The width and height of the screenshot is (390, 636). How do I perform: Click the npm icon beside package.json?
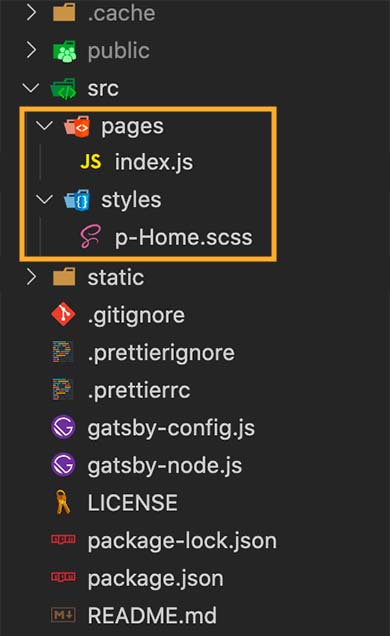[x=63, y=577]
